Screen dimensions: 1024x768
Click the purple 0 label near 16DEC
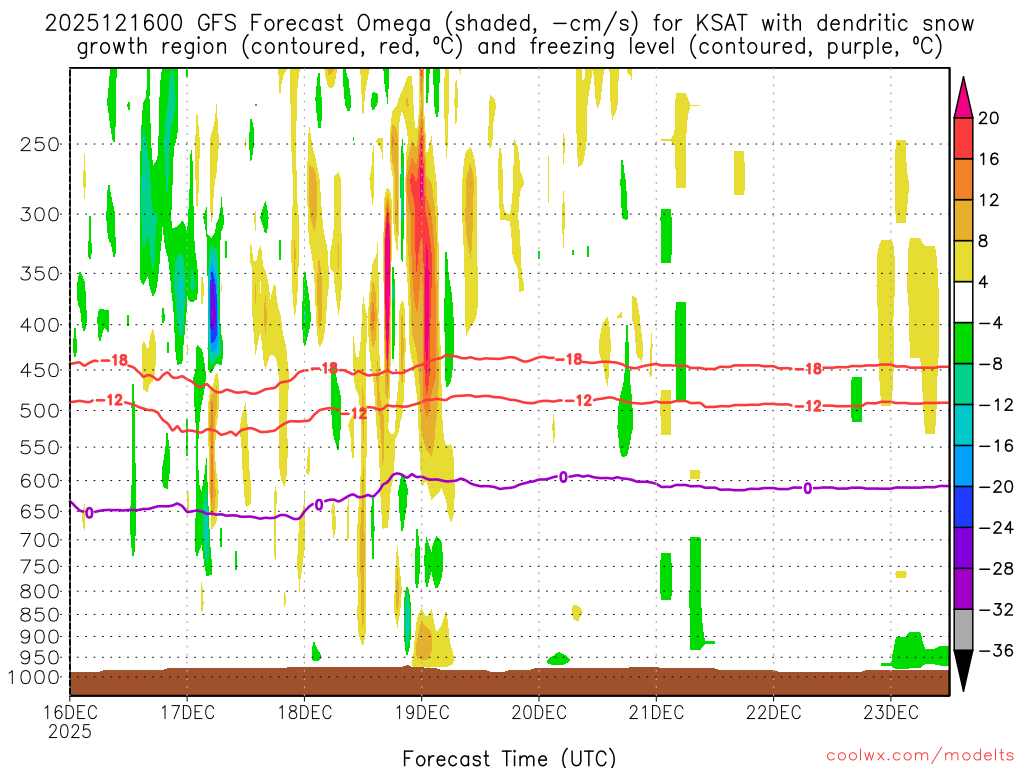[x=89, y=513]
